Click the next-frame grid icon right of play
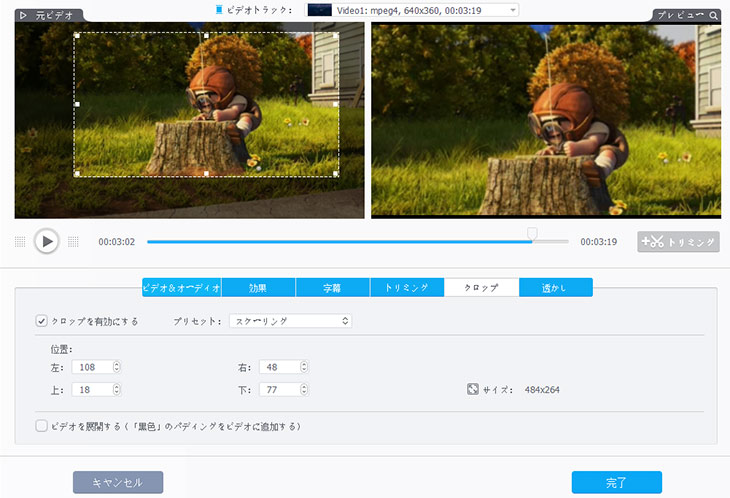Viewport: 730px width, 498px height. tap(73, 242)
